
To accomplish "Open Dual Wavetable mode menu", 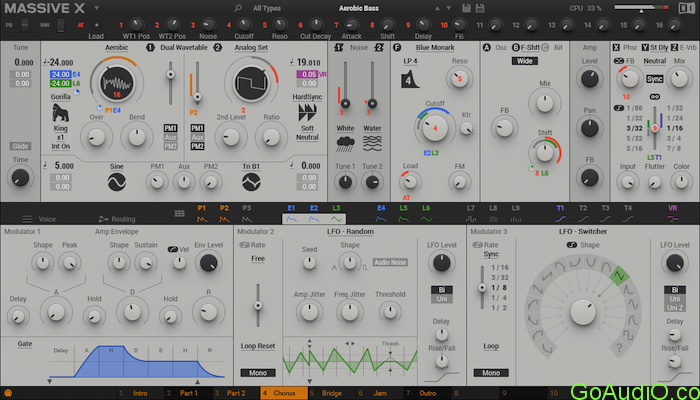I will [x=184, y=47].
